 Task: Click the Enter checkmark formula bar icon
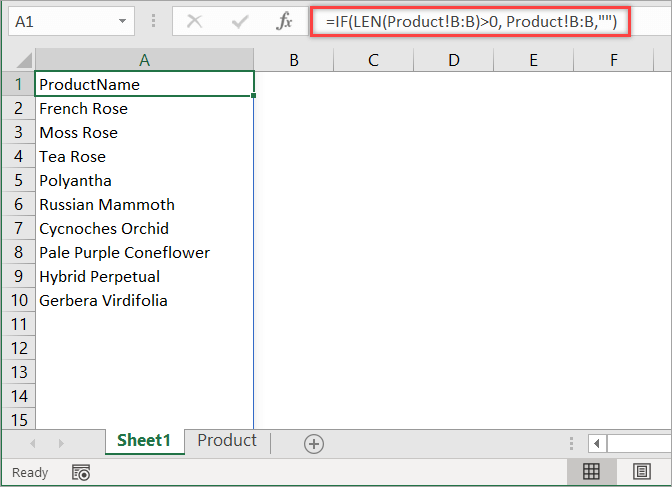240,21
